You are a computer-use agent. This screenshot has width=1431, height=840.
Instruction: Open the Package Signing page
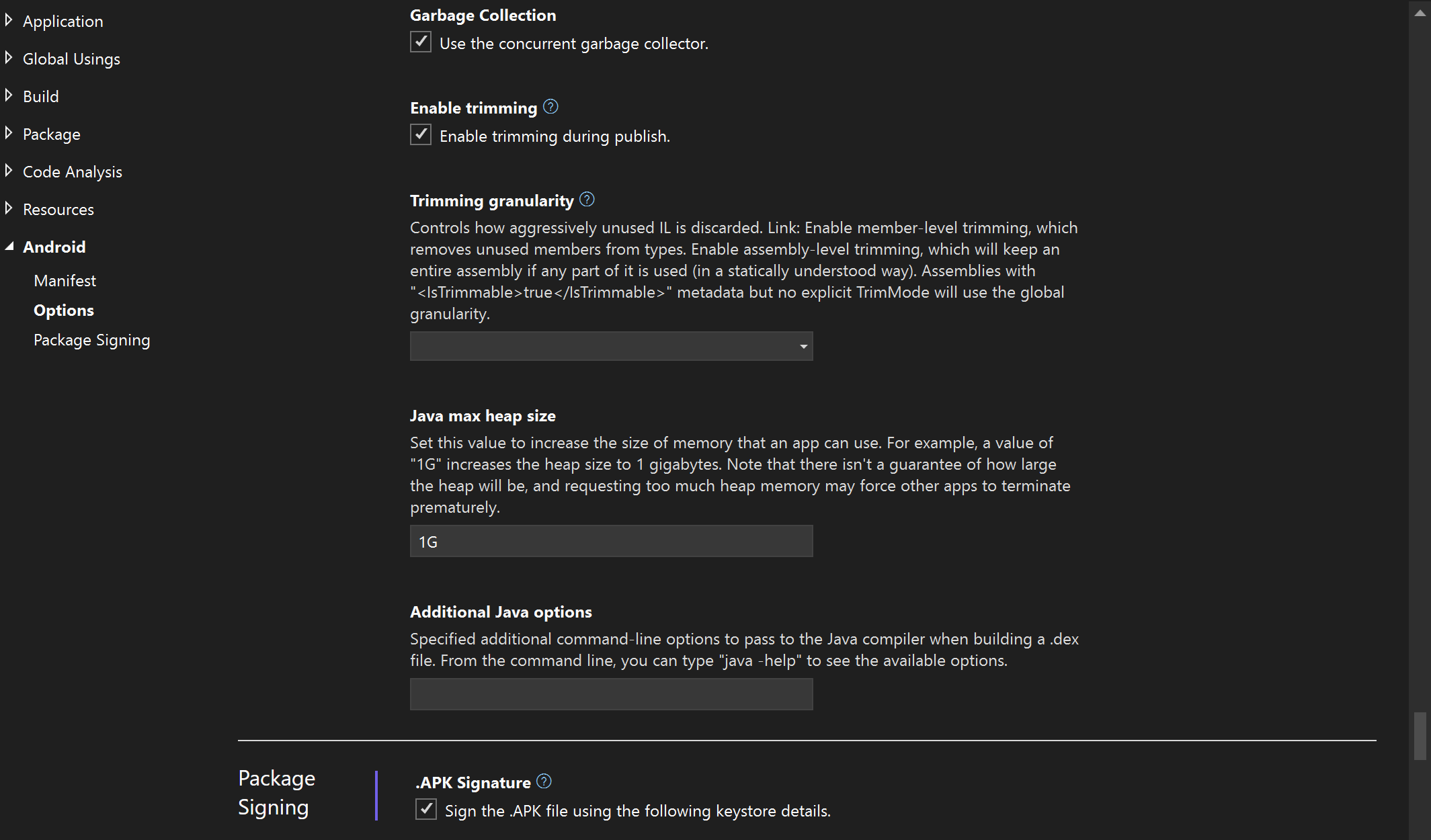tap(91, 339)
